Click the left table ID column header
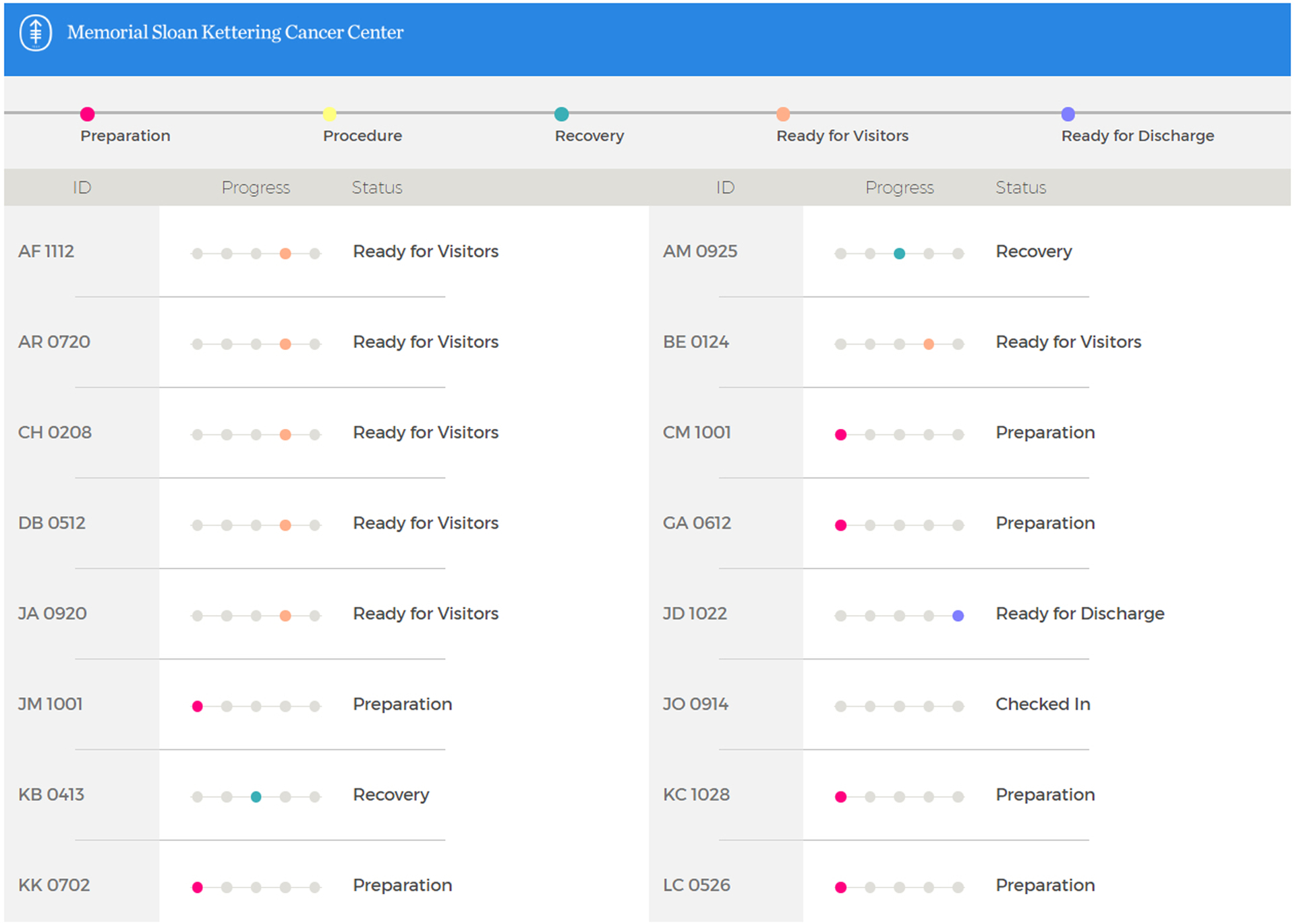This screenshot has height=924, width=1295. pos(82,187)
